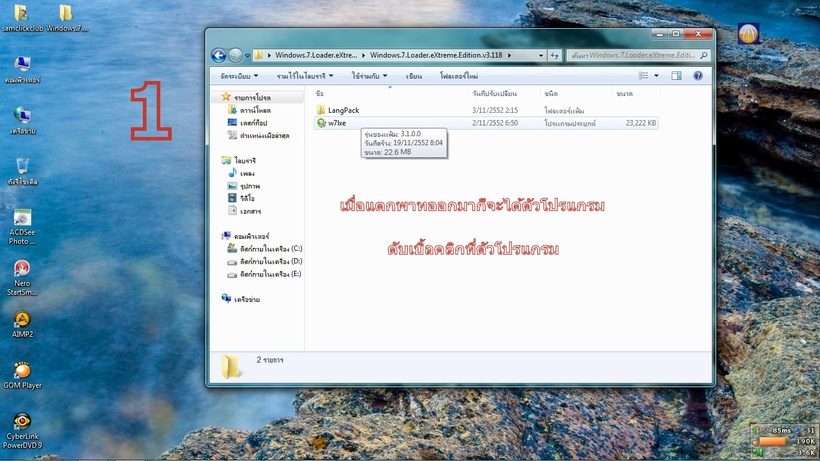Image resolution: width=820 pixels, height=461 pixels.
Task: Click Burn (เขียน) toolbar button
Action: [414, 76]
